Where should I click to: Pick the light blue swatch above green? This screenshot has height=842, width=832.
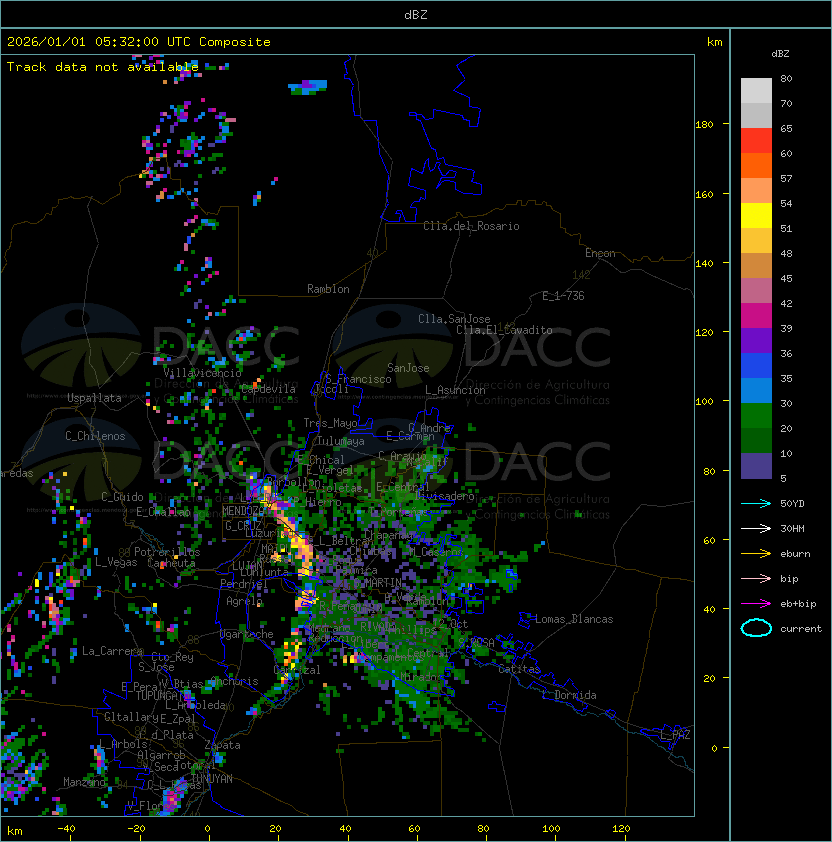[756, 391]
